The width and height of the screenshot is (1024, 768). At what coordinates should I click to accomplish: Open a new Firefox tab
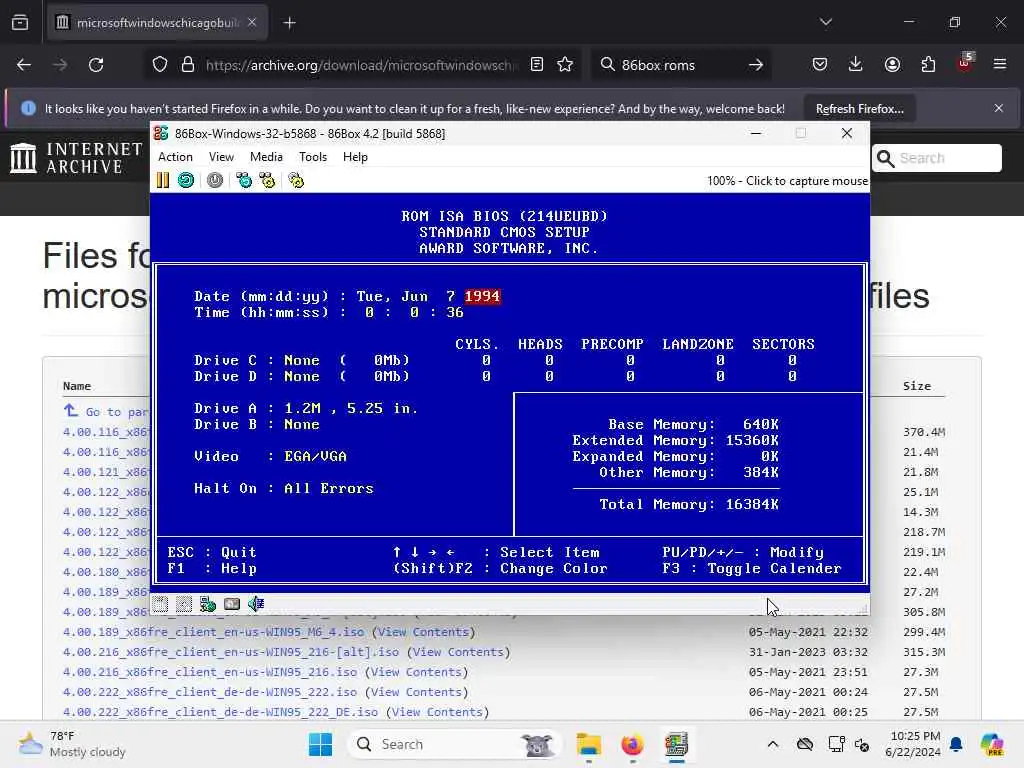[289, 23]
